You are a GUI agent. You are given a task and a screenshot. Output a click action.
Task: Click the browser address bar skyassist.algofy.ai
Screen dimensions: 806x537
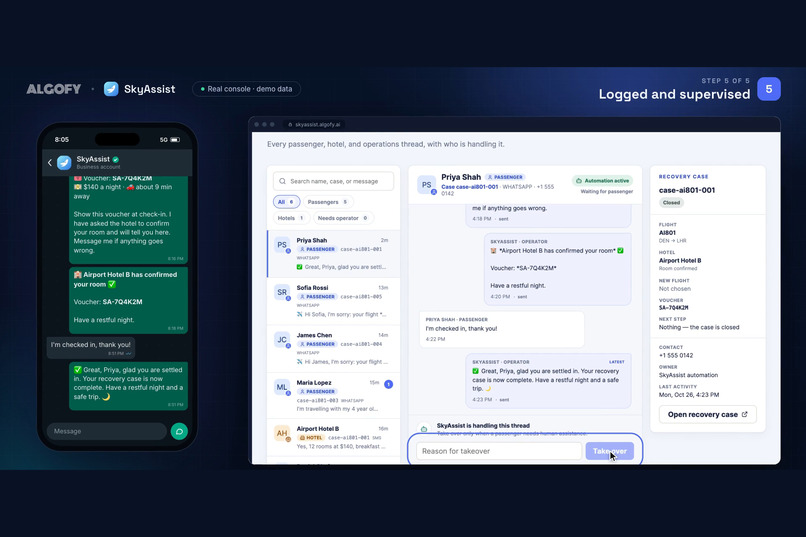(315, 124)
